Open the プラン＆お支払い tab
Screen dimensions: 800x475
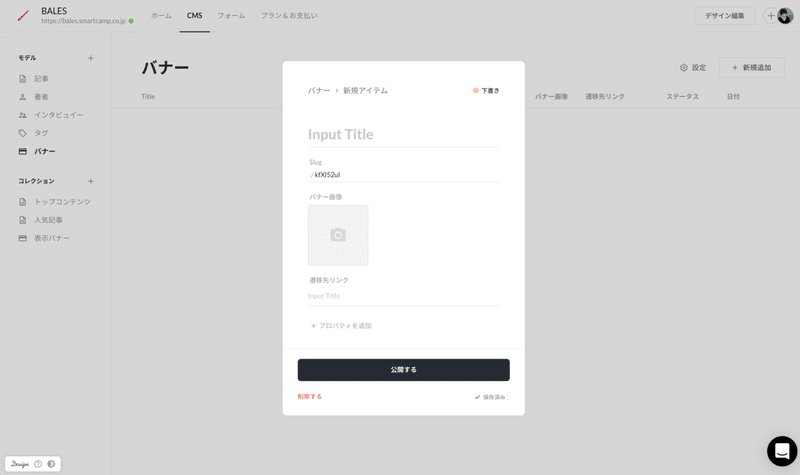pyautogui.click(x=289, y=16)
